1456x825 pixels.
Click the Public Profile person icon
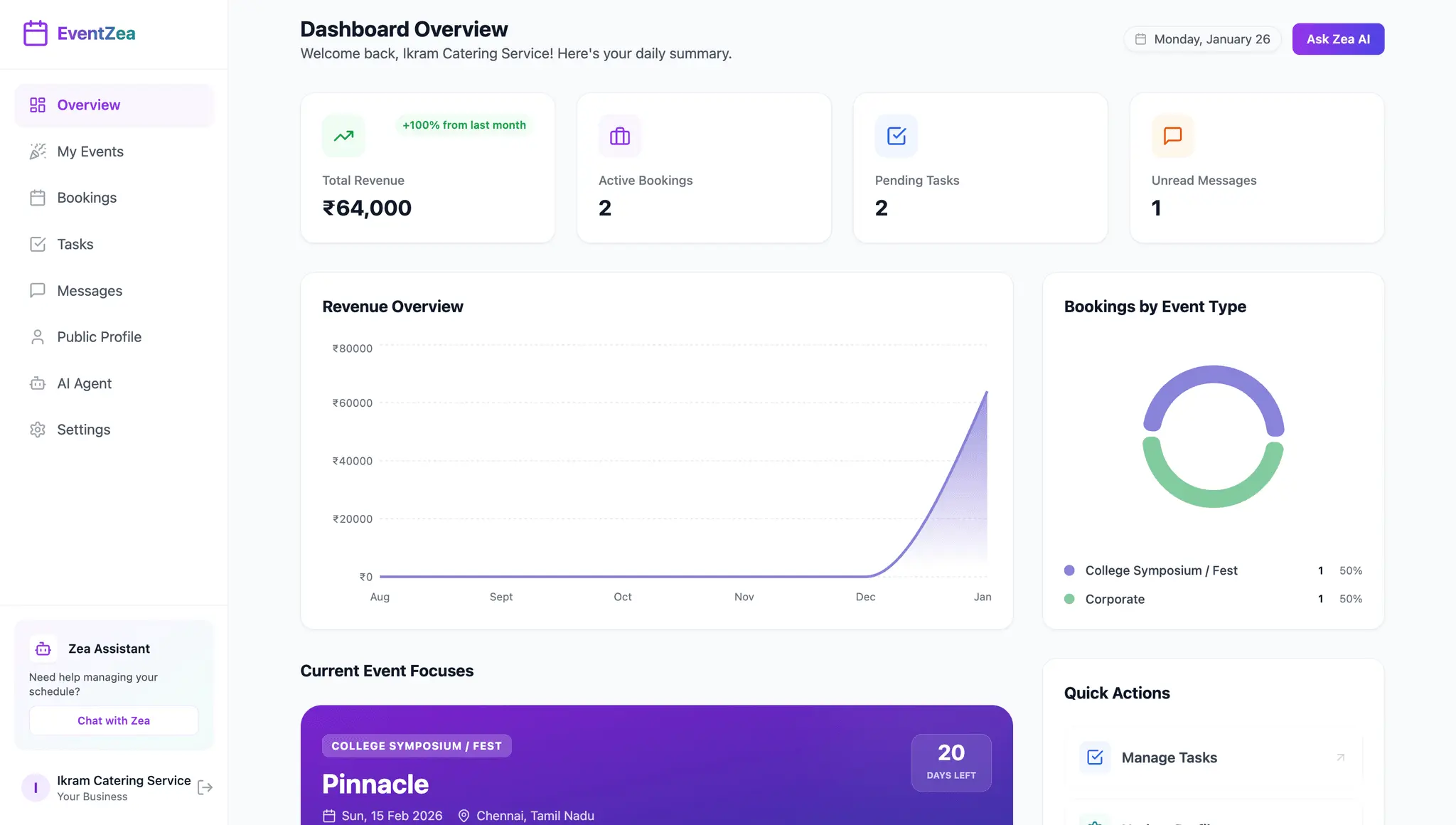click(x=38, y=336)
